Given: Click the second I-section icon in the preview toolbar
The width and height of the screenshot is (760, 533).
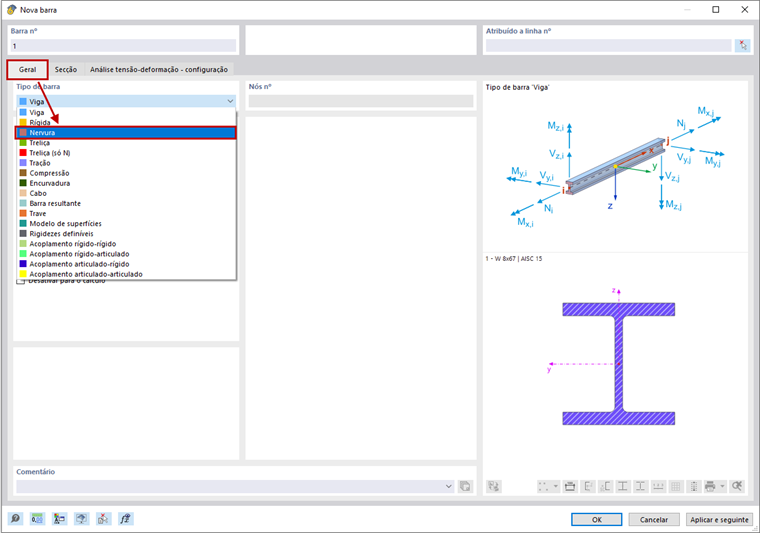Looking at the screenshot, I should 640,486.
